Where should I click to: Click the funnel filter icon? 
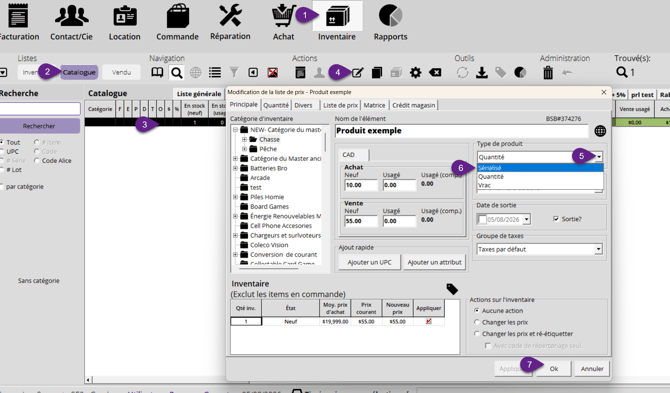[x=234, y=73]
